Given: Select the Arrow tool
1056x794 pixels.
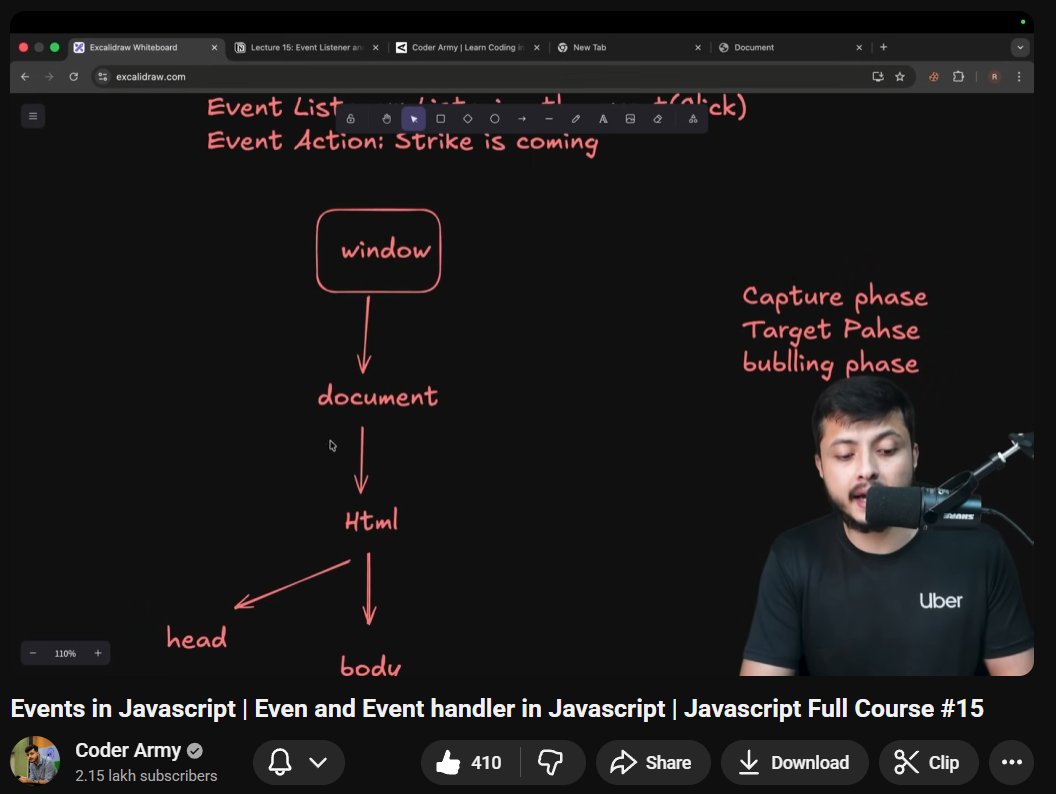Looking at the screenshot, I should coord(521,118).
